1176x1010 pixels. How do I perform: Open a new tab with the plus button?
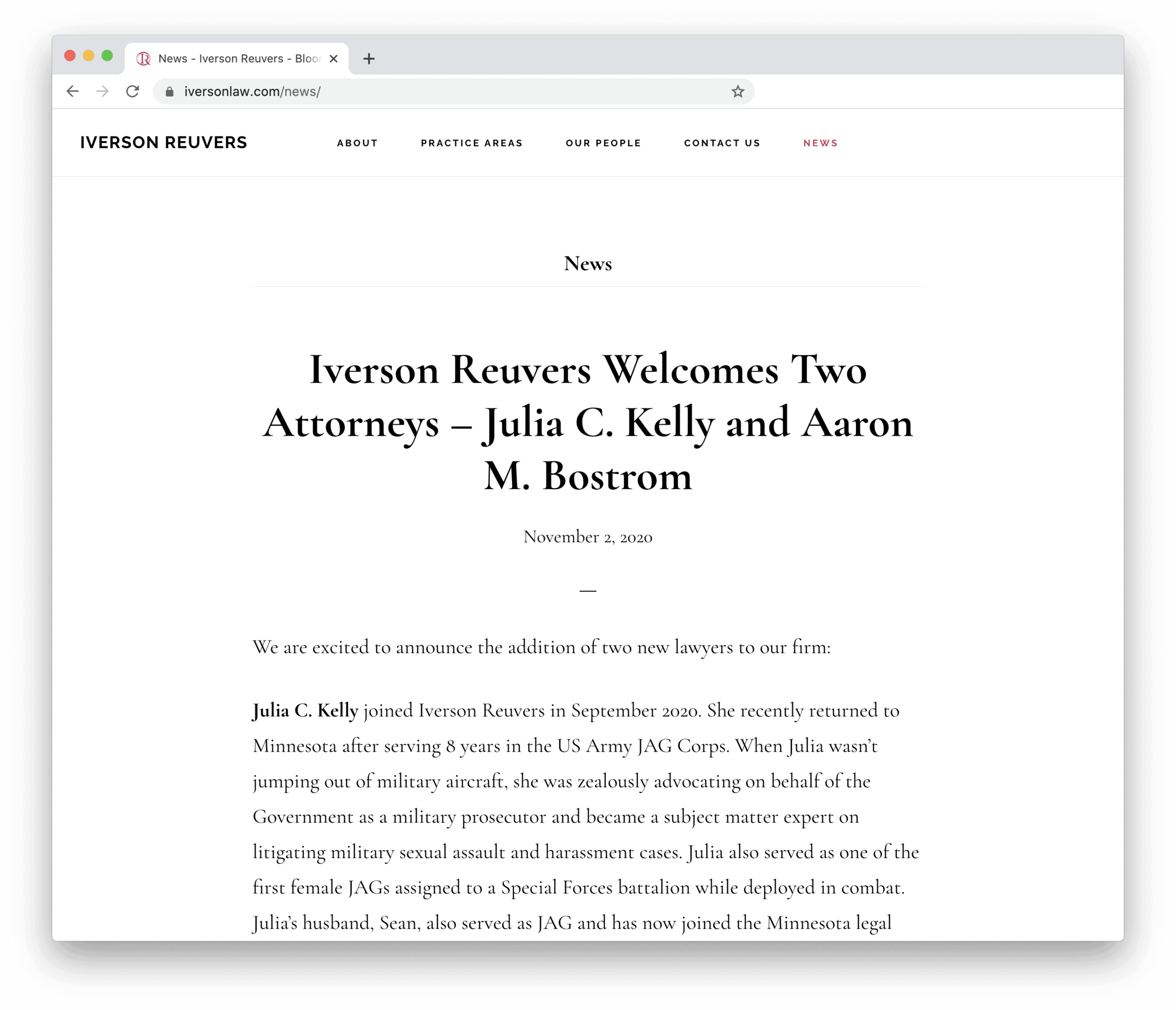[369, 59]
